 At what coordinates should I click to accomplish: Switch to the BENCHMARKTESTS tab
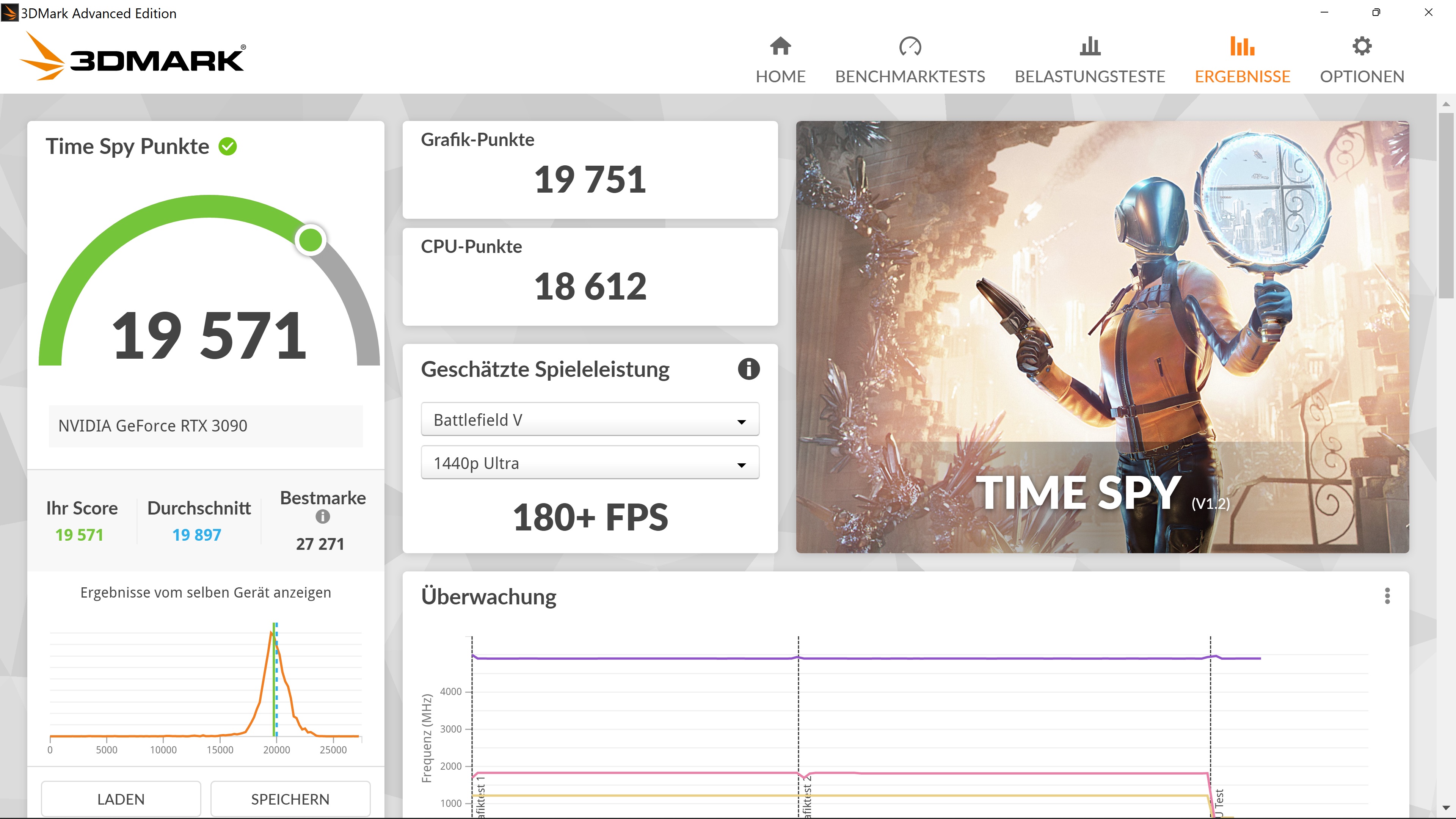click(x=910, y=76)
